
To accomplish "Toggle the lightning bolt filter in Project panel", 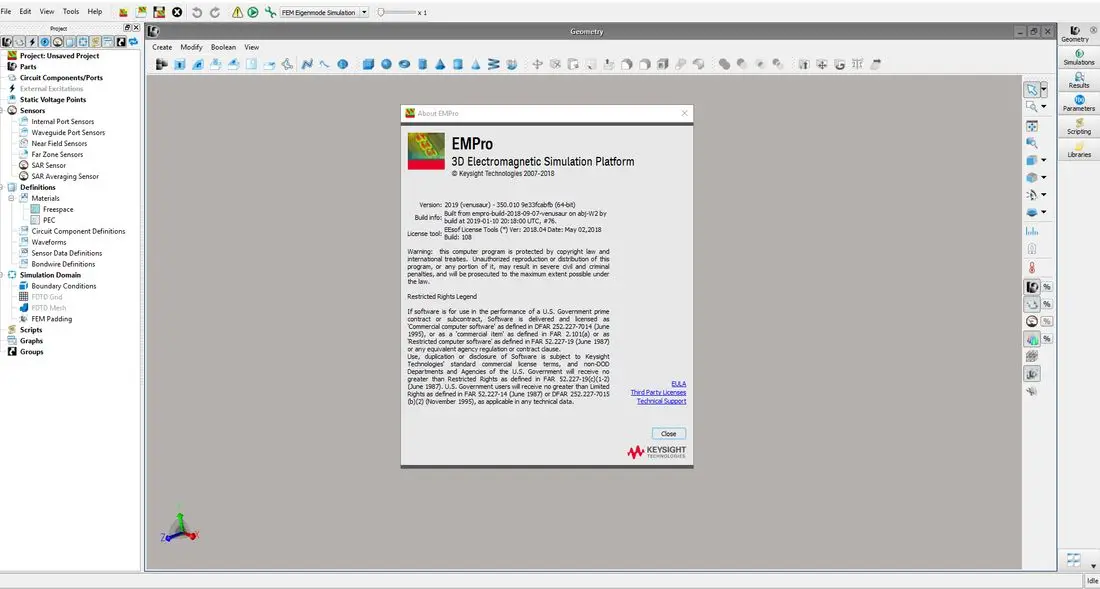I will (31, 42).
